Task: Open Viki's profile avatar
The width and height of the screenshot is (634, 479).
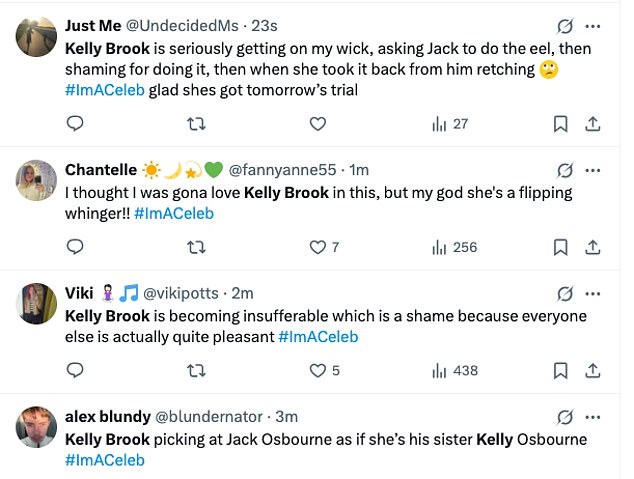Action: 36,302
